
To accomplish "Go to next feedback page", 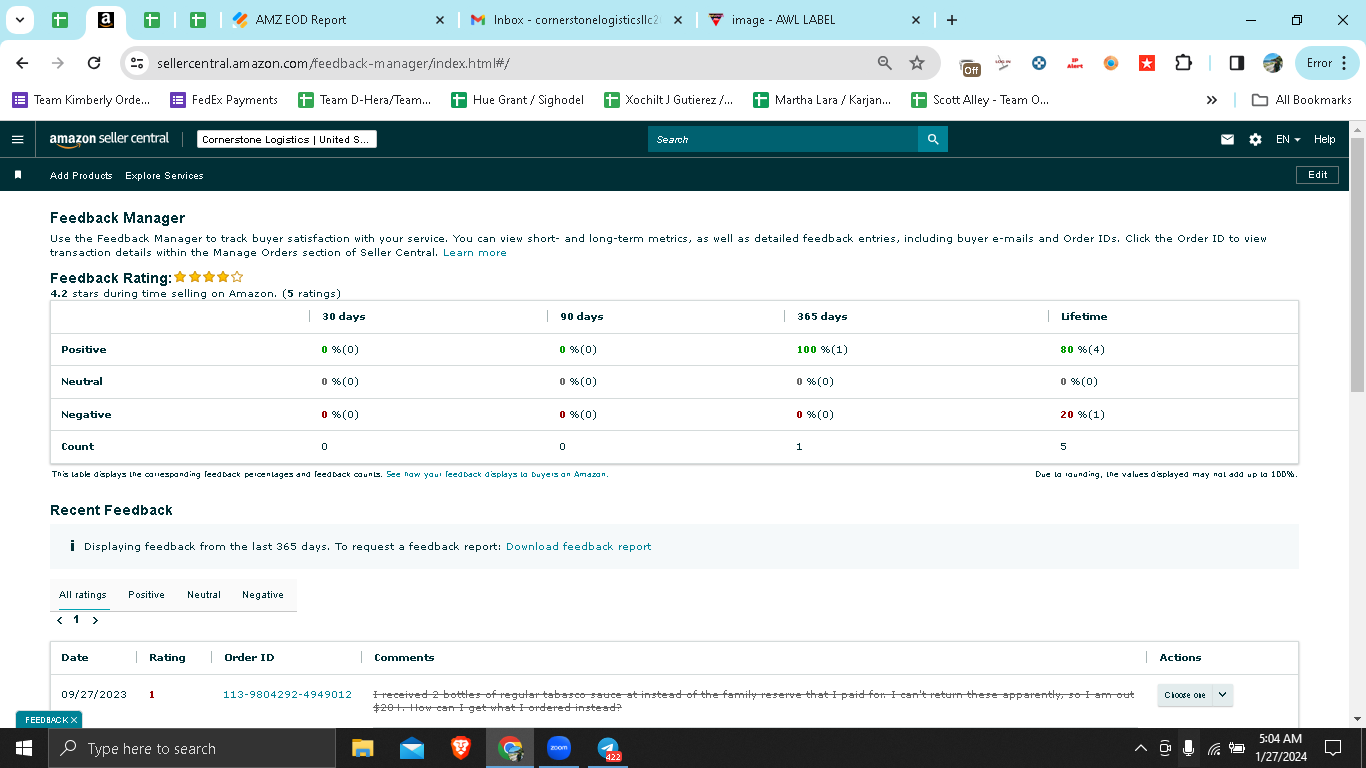I will click(95, 620).
